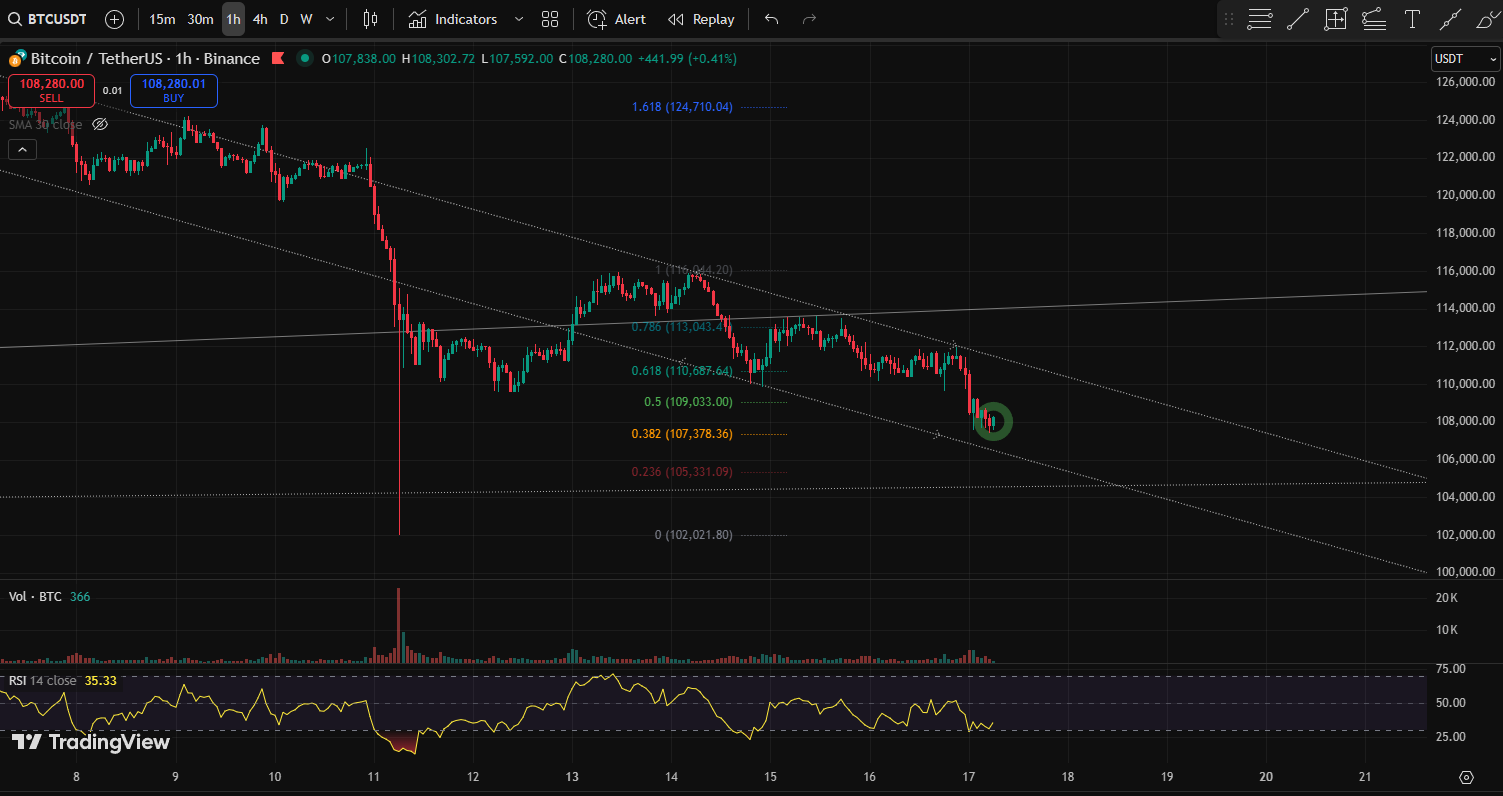The height and width of the screenshot is (796, 1503).
Task: Open the USDT currency dropdown
Action: pos(1465,59)
